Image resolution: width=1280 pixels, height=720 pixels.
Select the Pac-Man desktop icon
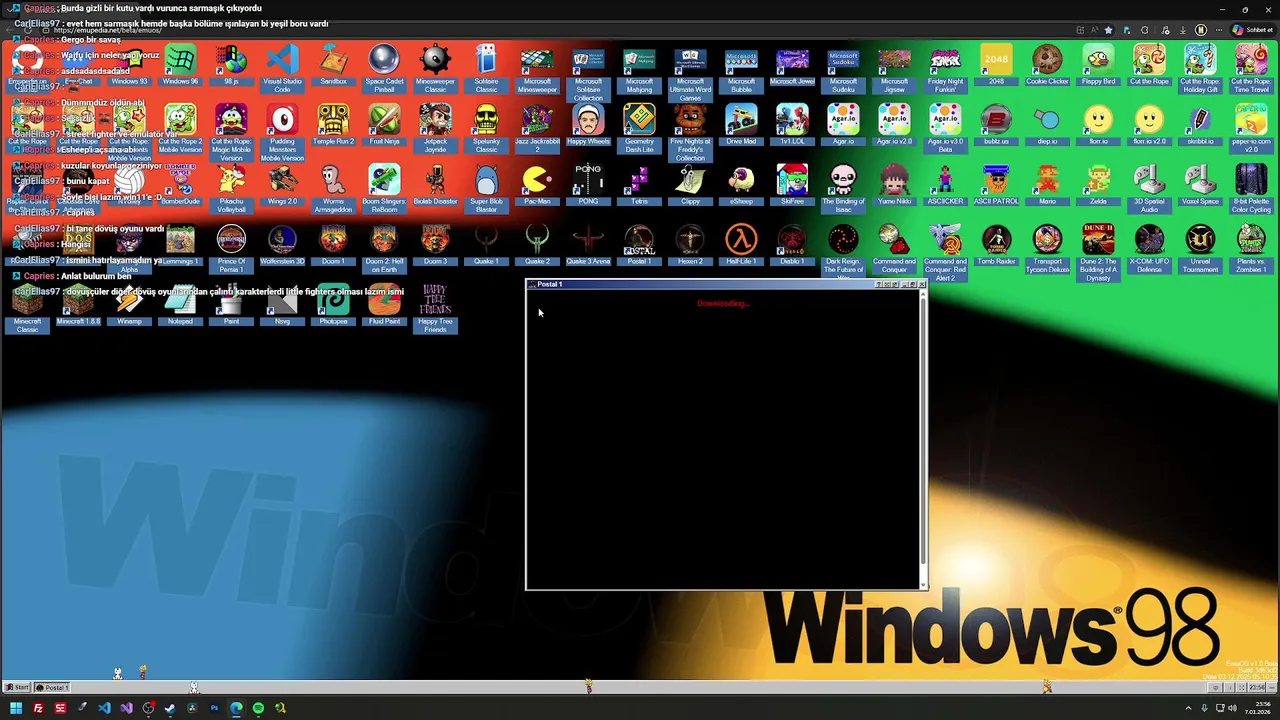(537, 184)
